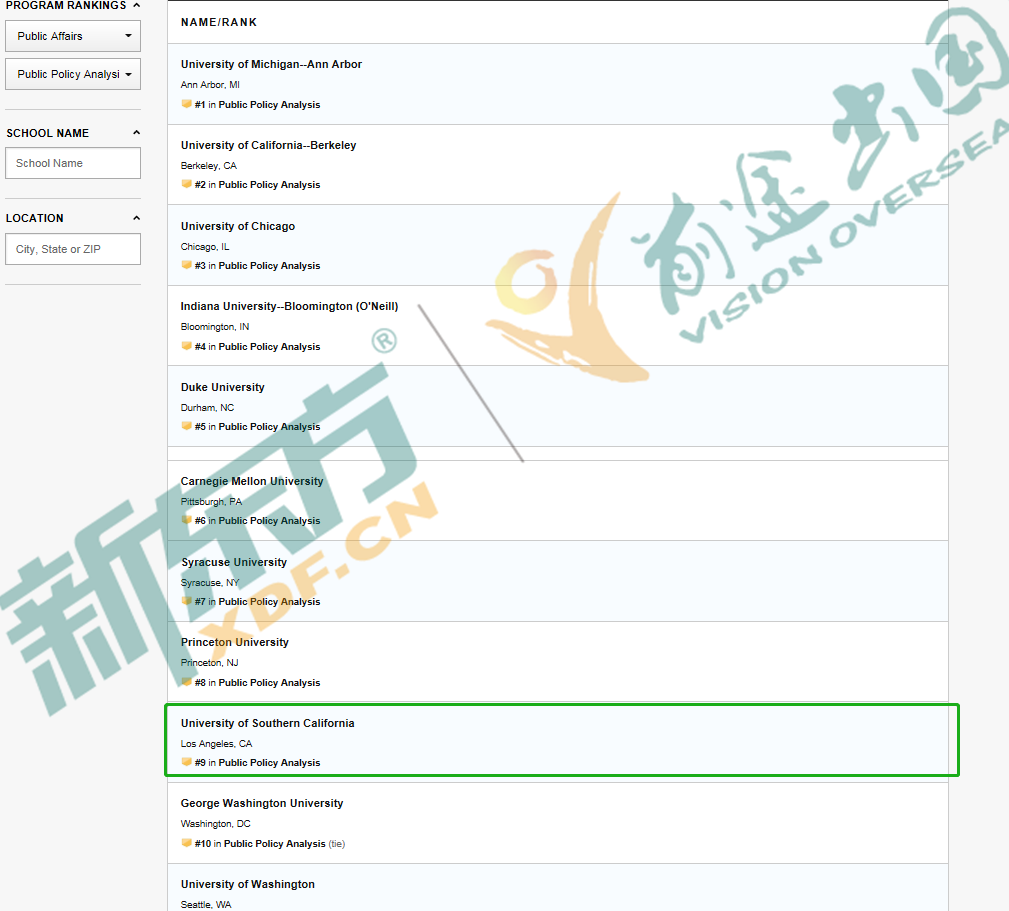Screen dimensions: 1009x911
Task: Click the #2 rank badge icon
Action: pyautogui.click(x=187, y=184)
